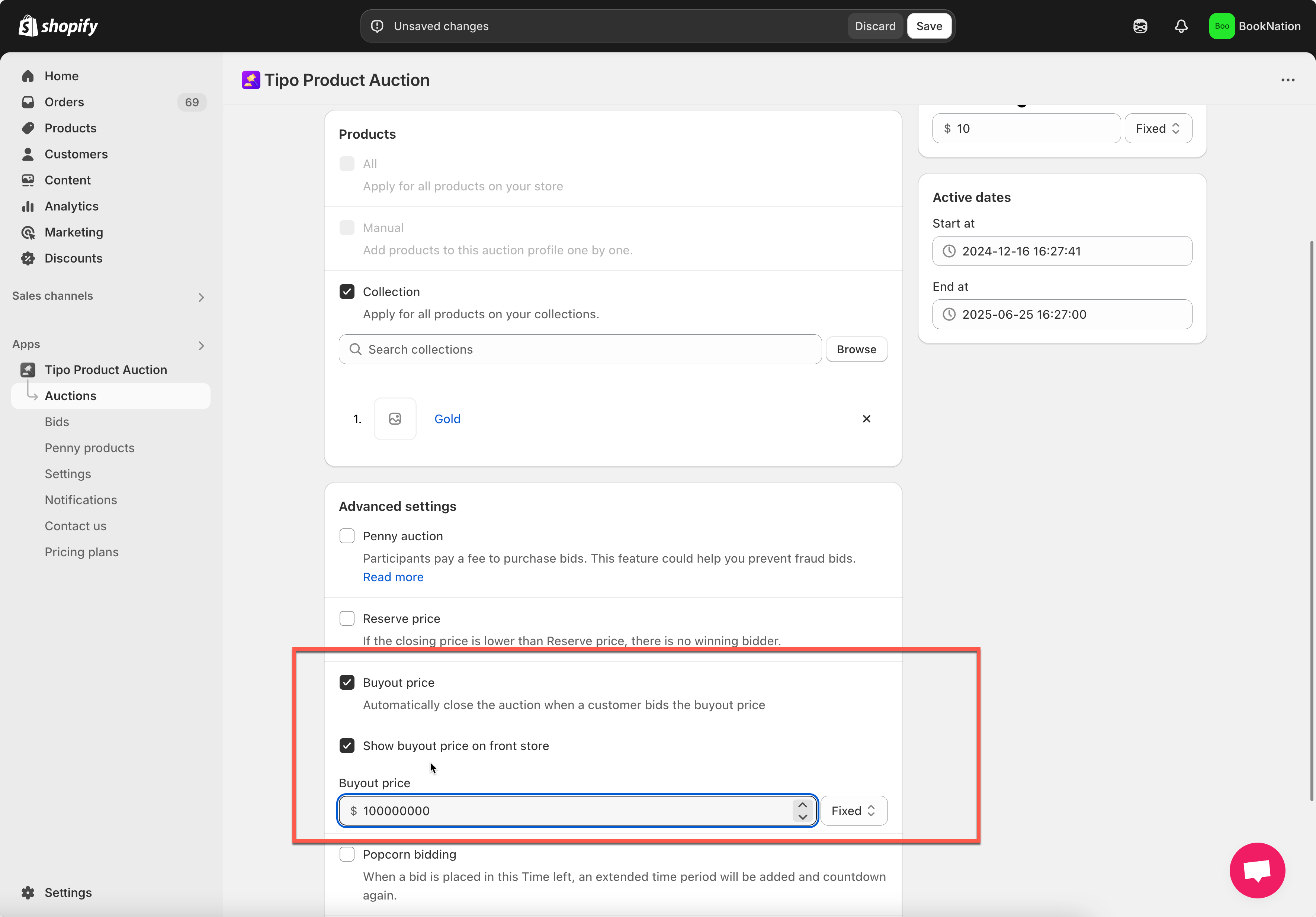This screenshot has height=917, width=1316.
Task: Uncheck the Buyout price checkbox
Action: (x=347, y=683)
